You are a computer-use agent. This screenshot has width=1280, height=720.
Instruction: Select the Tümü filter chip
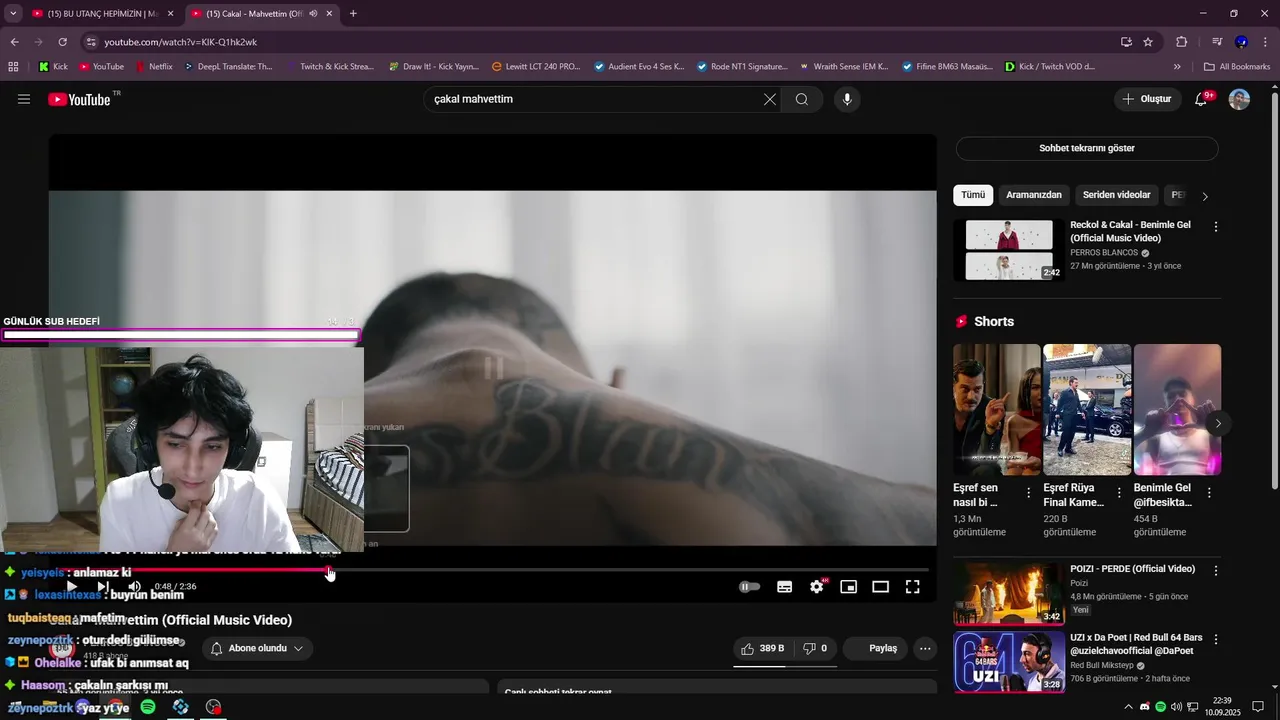(973, 195)
